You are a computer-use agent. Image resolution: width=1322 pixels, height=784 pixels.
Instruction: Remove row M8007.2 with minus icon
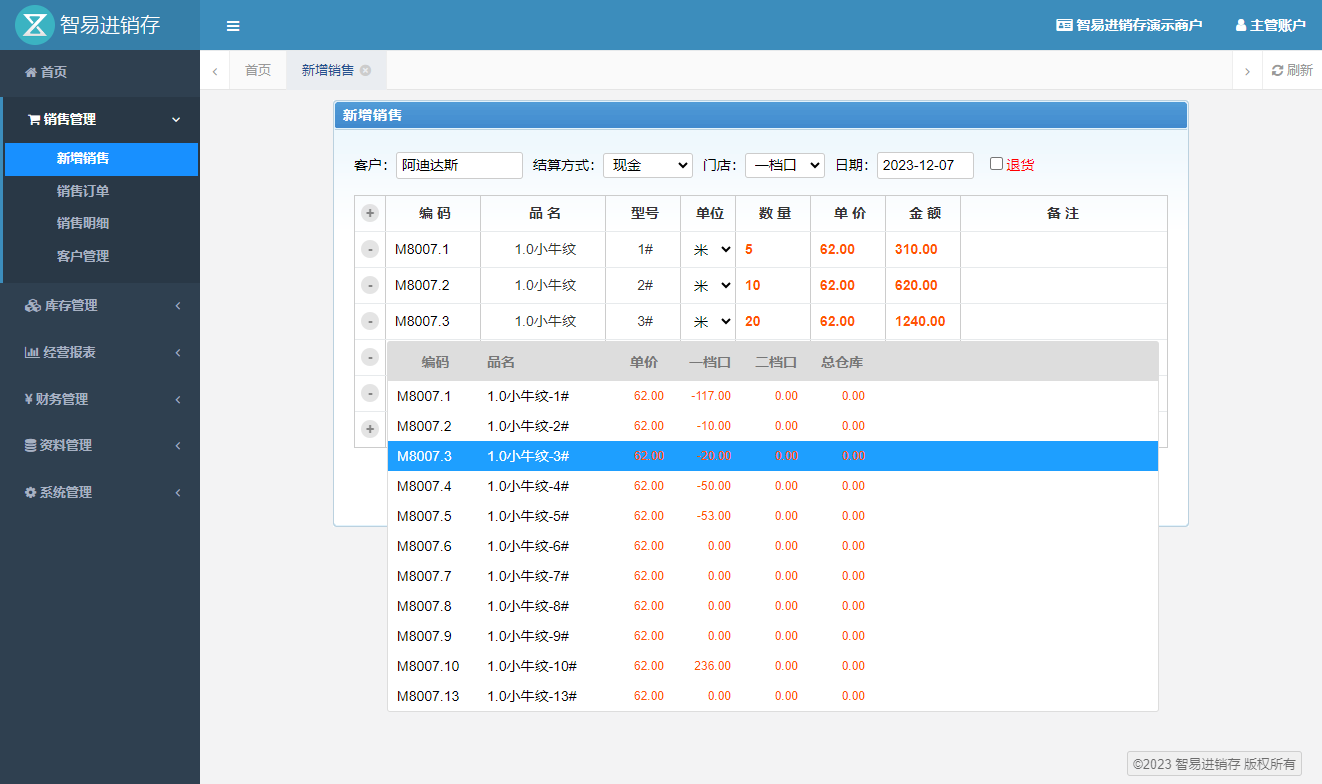370,285
